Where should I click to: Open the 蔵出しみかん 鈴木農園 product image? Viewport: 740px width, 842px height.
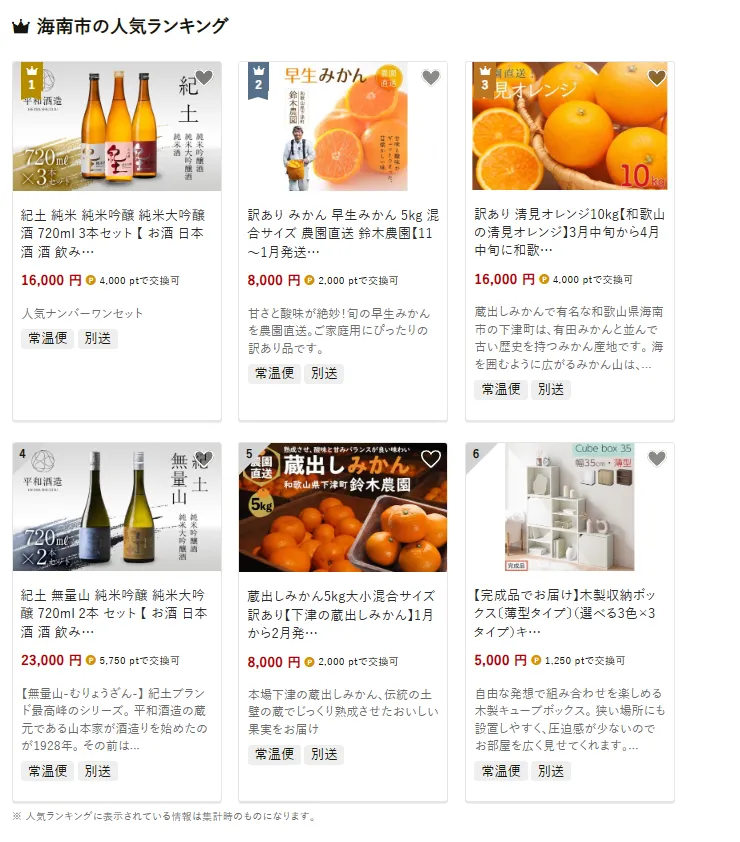[x=343, y=507]
